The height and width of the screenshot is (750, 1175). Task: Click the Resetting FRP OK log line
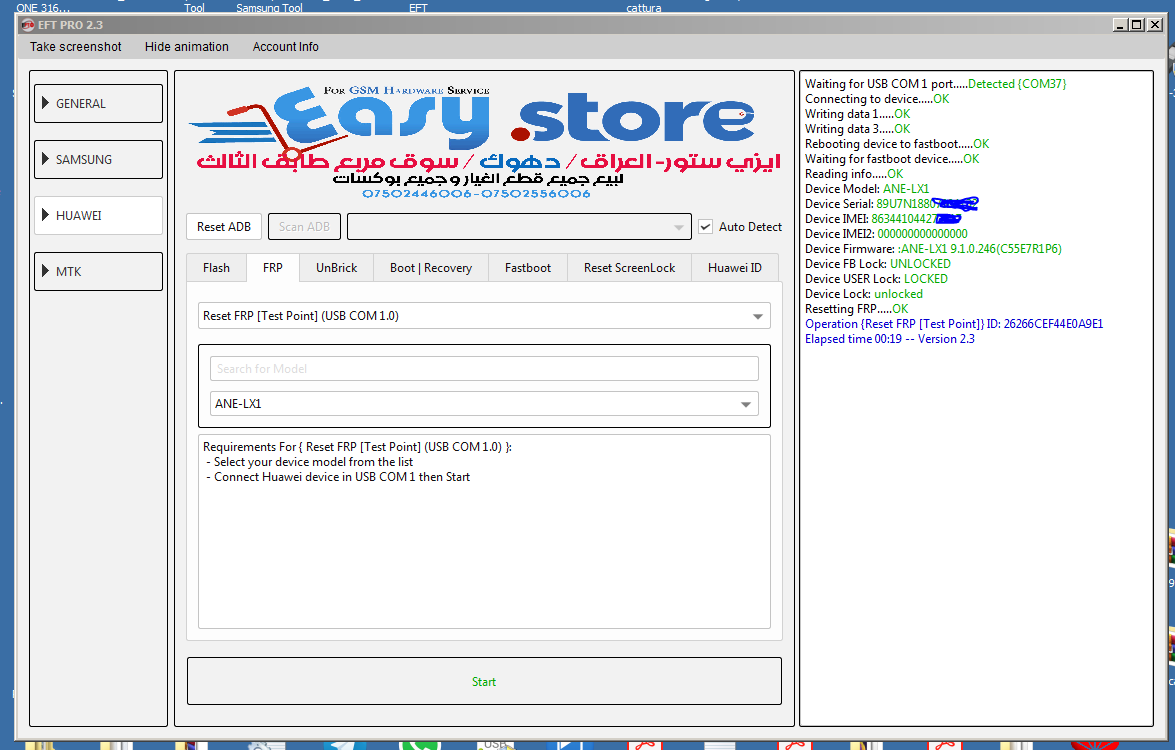[x=857, y=309]
